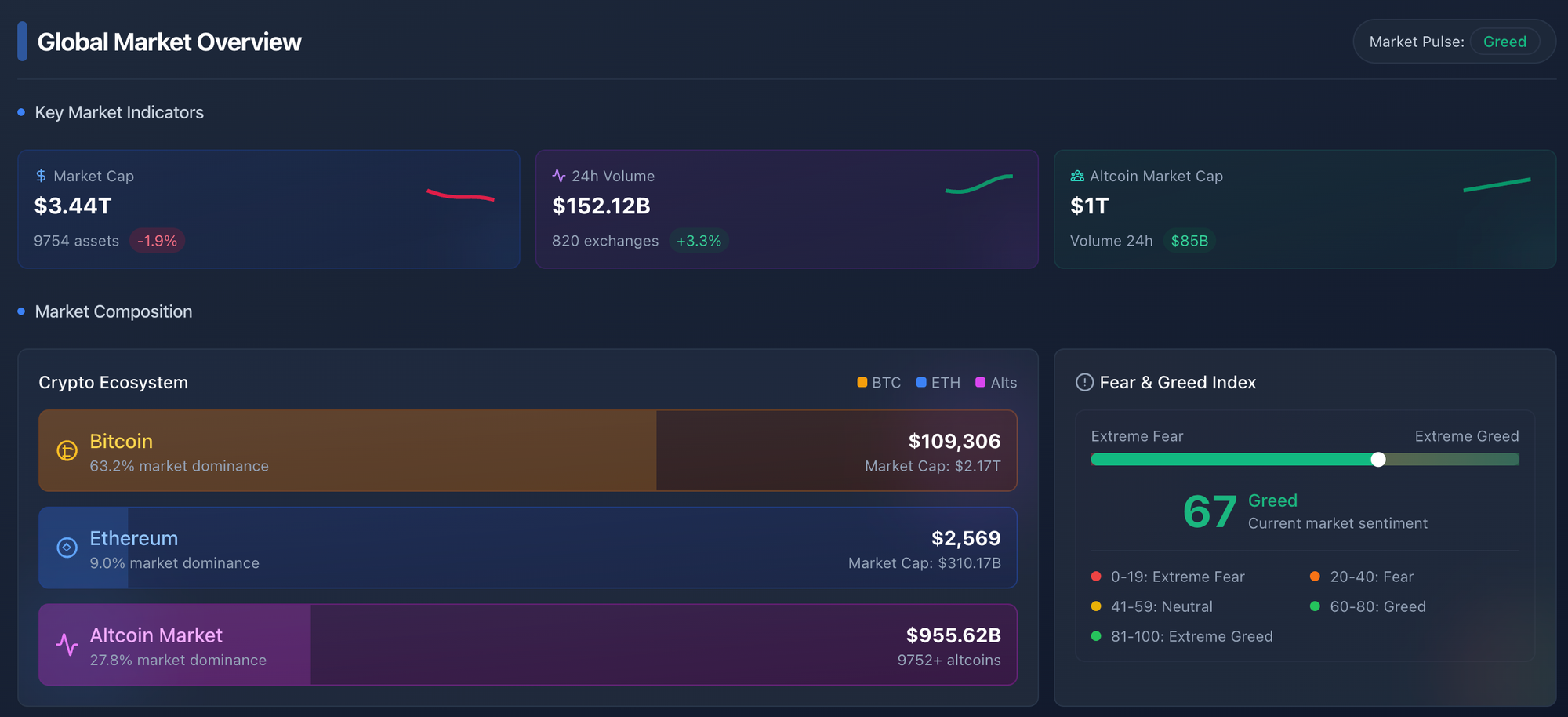Click the Market Composition section title

point(114,311)
